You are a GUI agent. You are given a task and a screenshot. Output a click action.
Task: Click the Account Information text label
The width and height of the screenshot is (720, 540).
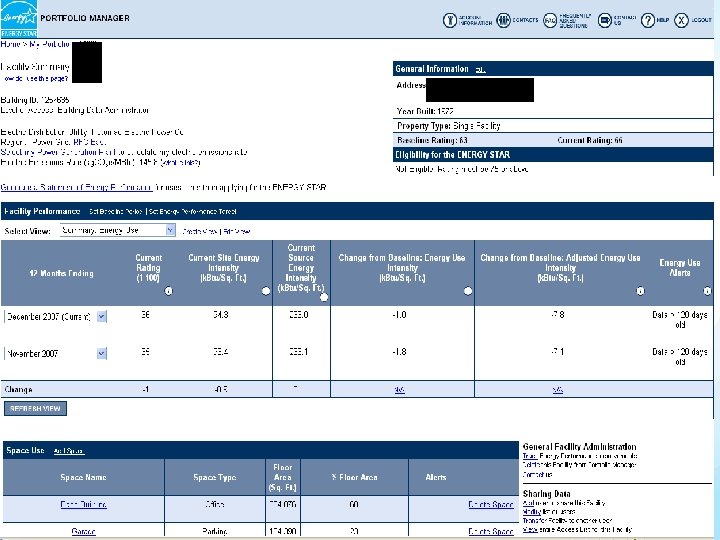pos(475,20)
